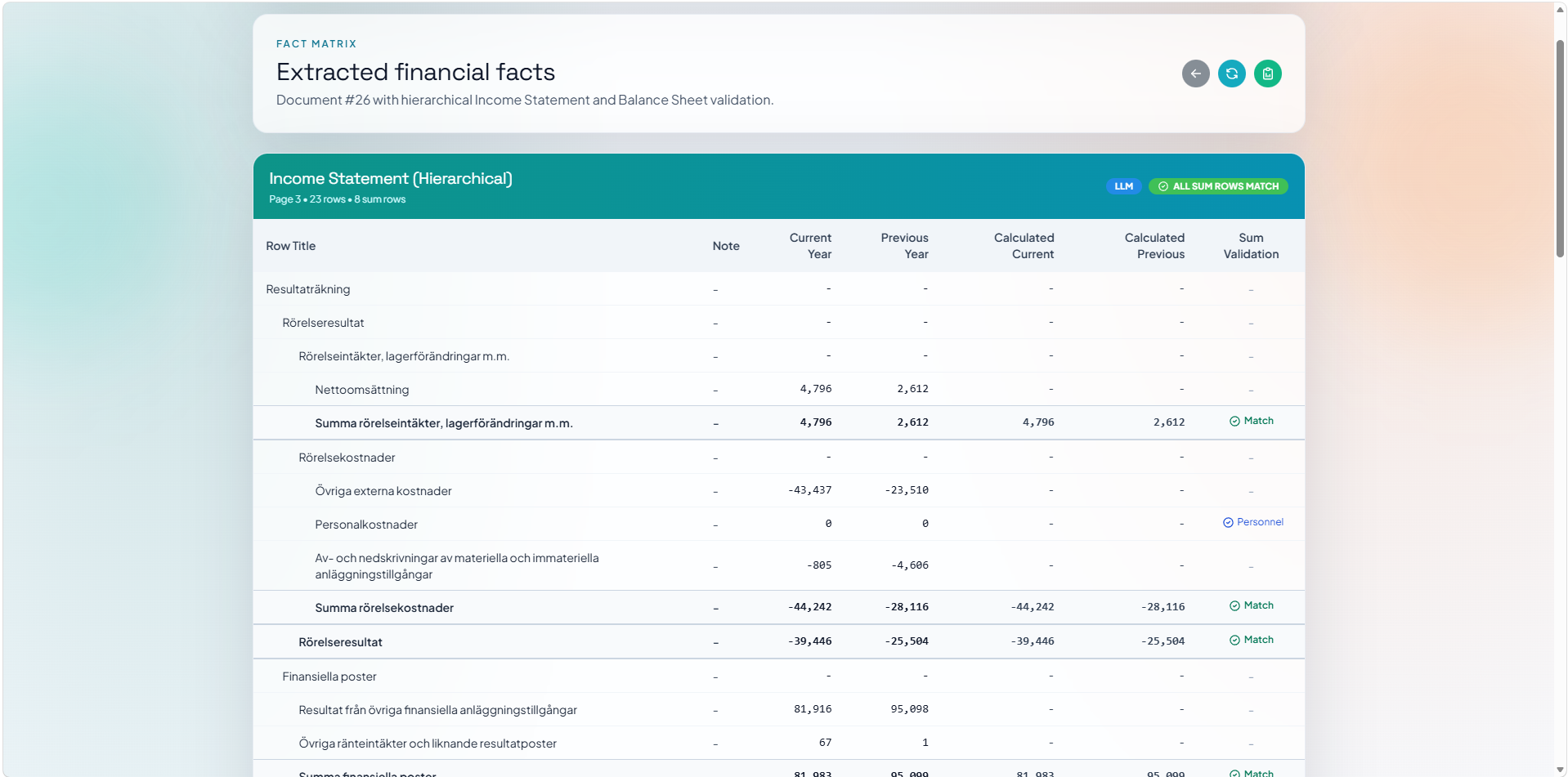The width and height of the screenshot is (1568, 777).
Task: Select the Summa rörelsekostnader row title
Action: (384, 608)
